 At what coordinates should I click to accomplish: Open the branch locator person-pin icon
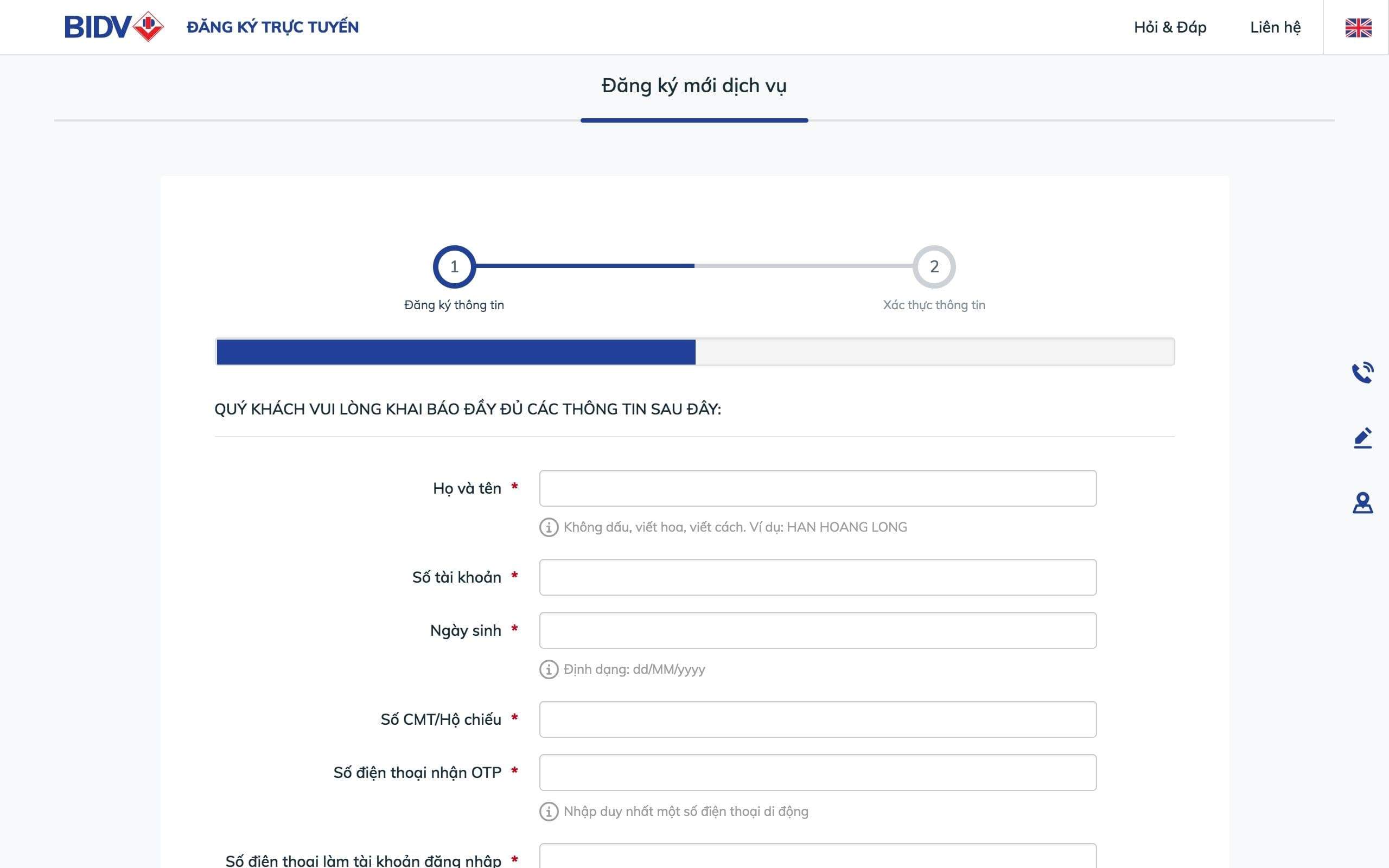[x=1362, y=503]
